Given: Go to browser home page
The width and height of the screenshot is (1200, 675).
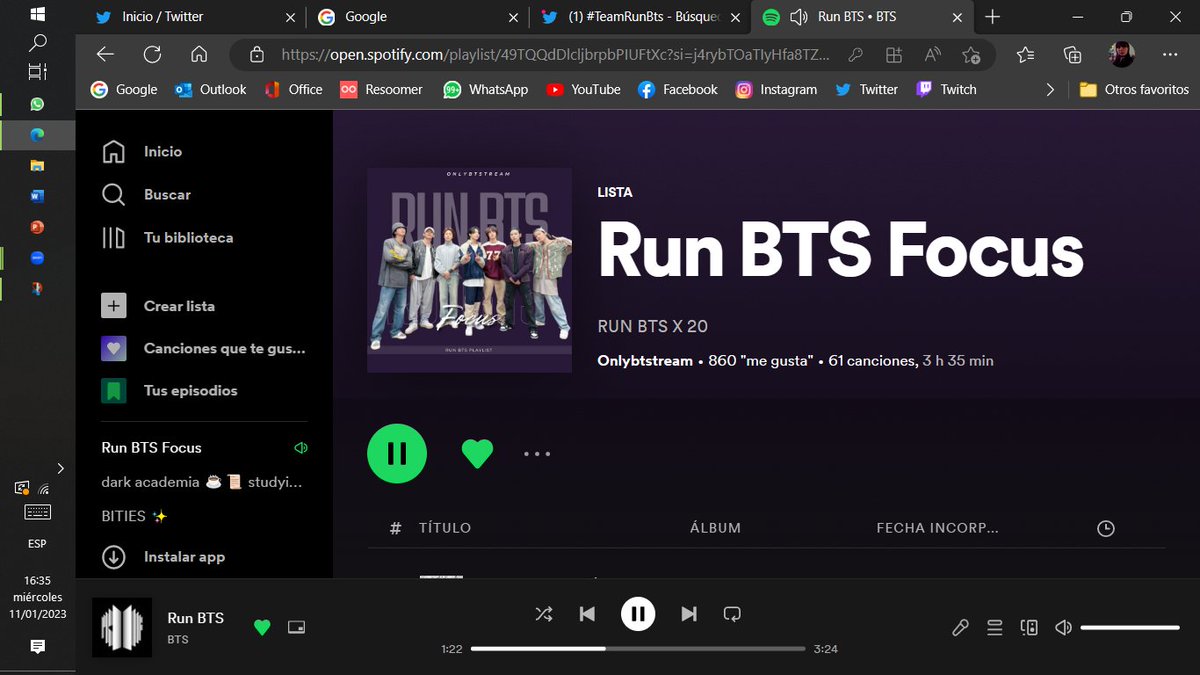Looking at the screenshot, I should (x=199, y=55).
